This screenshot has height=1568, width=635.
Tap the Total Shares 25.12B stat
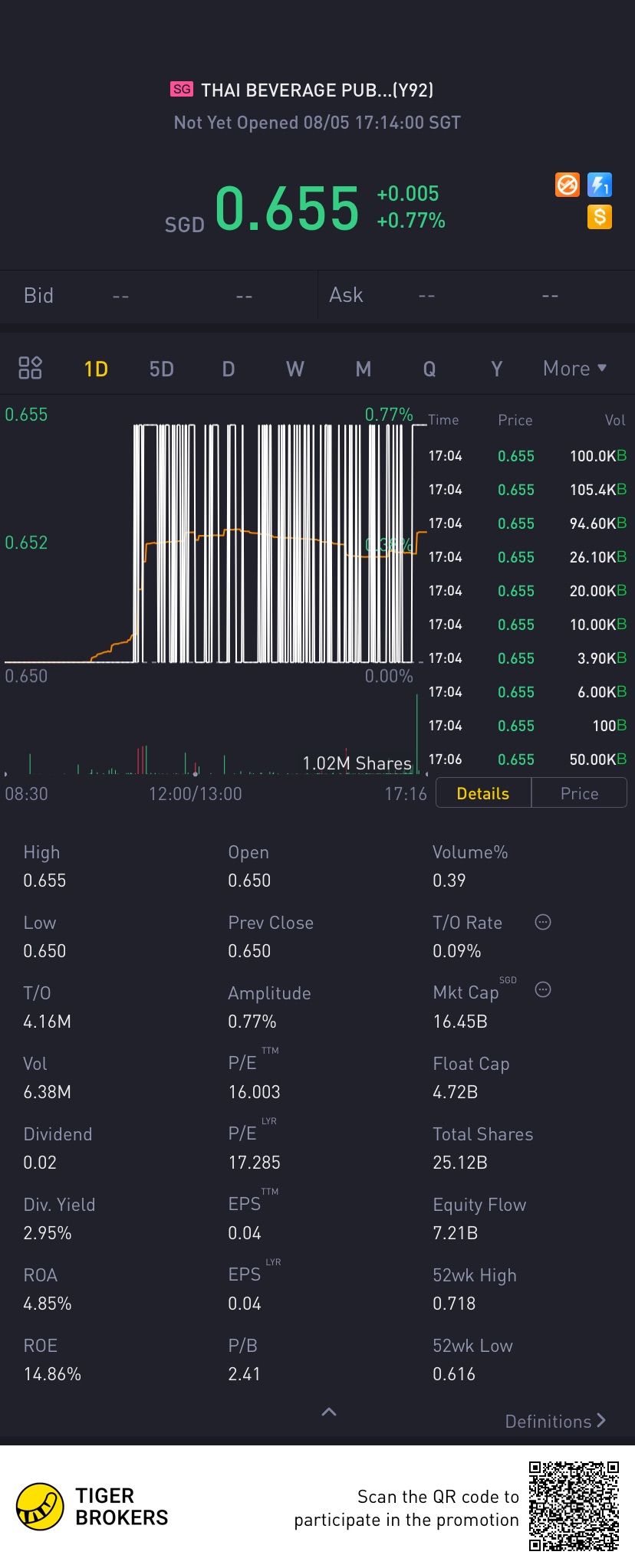(x=483, y=1149)
